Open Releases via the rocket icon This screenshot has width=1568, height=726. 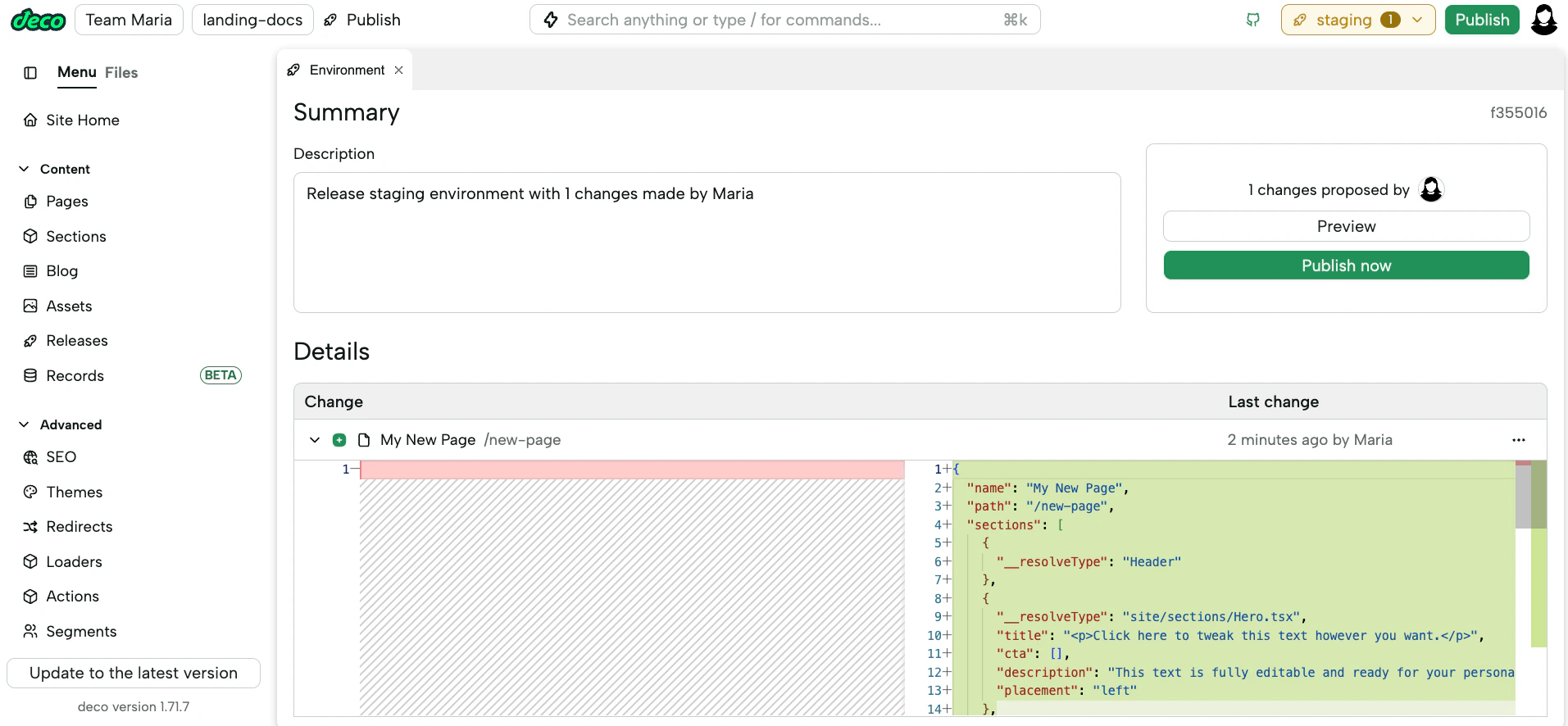30,341
